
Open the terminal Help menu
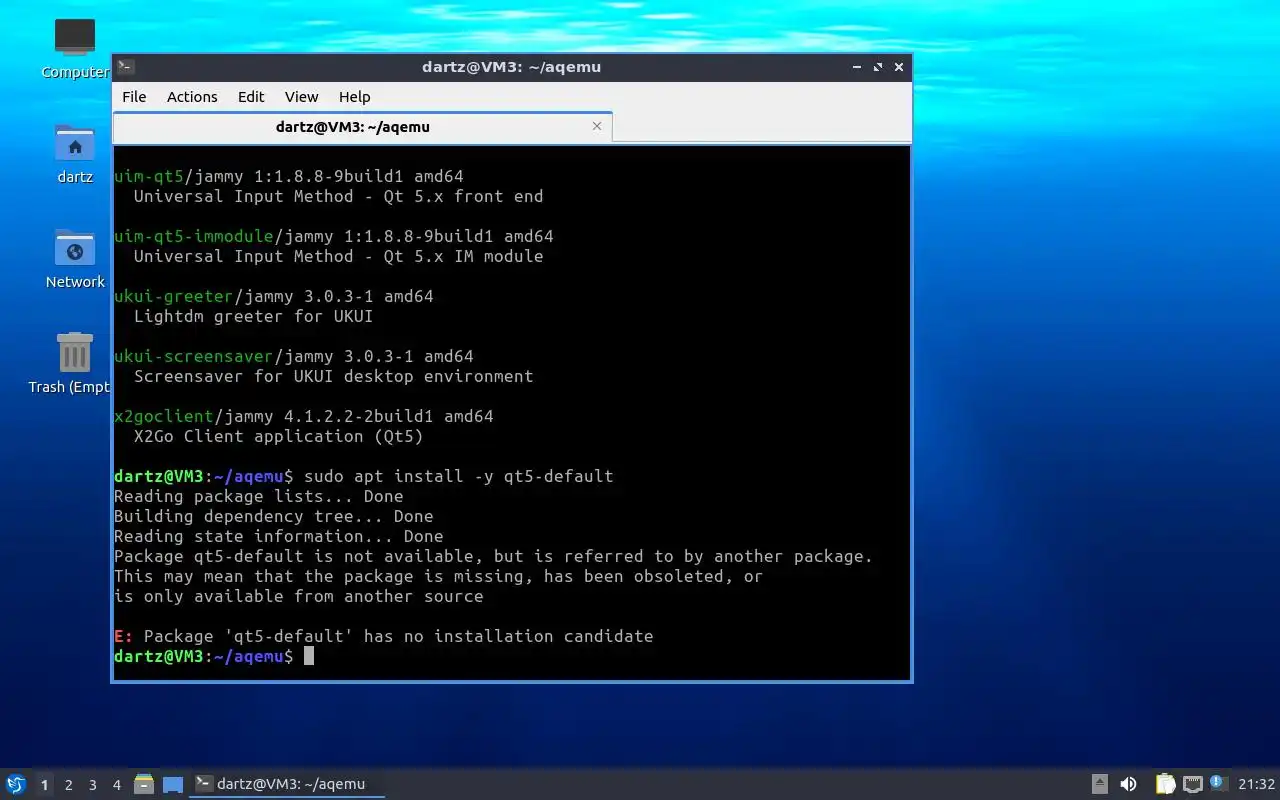tap(354, 97)
